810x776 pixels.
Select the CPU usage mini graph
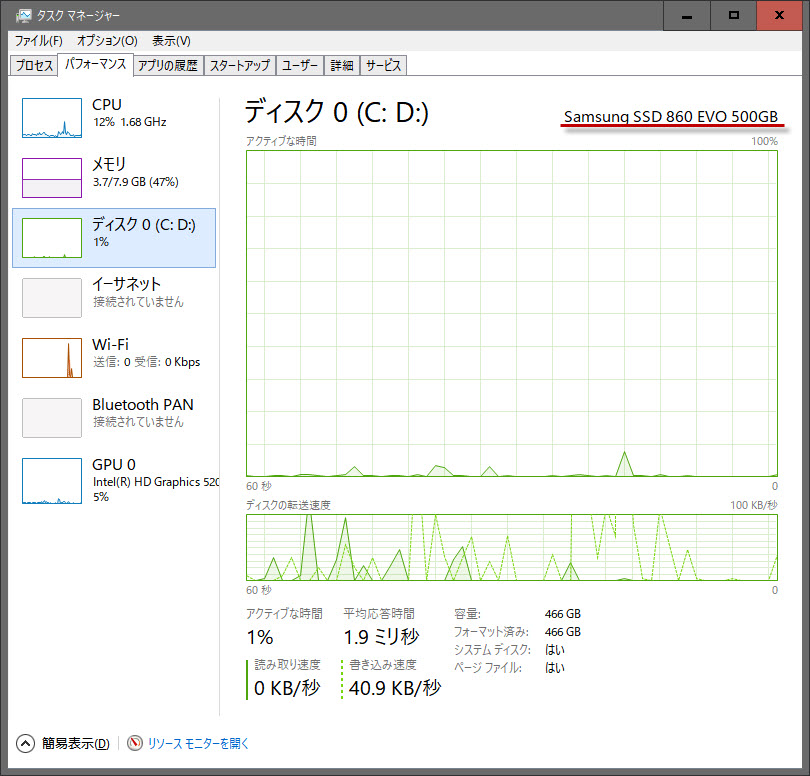point(52,118)
